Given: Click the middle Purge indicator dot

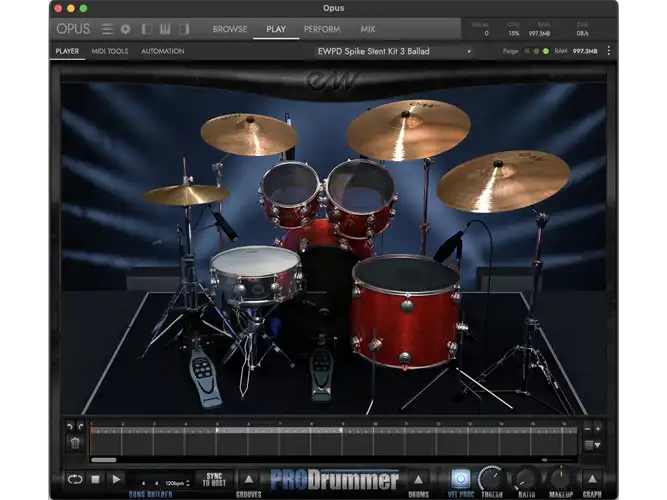Looking at the screenshot, I should click(x=536, y=51).
